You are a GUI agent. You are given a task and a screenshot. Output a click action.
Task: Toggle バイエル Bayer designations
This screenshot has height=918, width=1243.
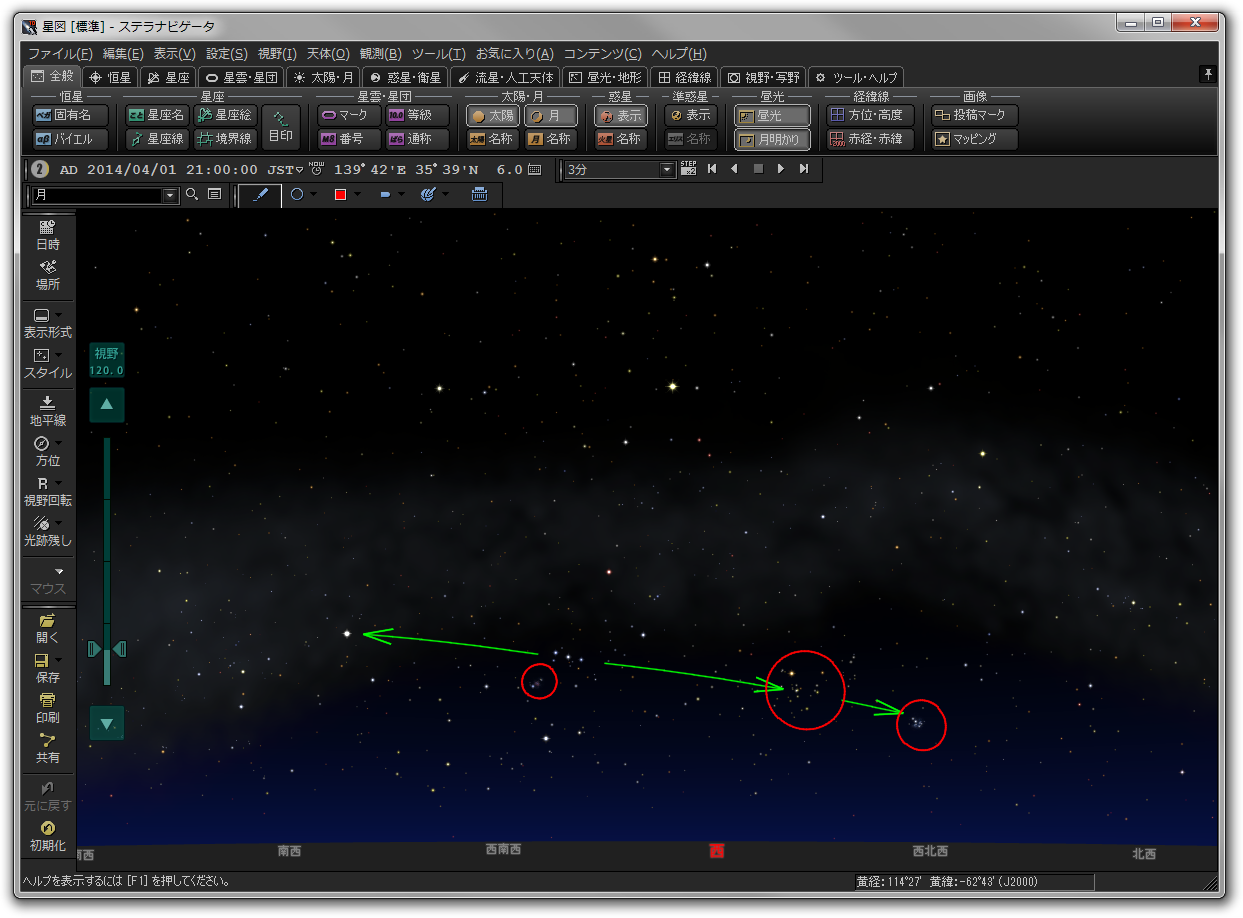69,139
